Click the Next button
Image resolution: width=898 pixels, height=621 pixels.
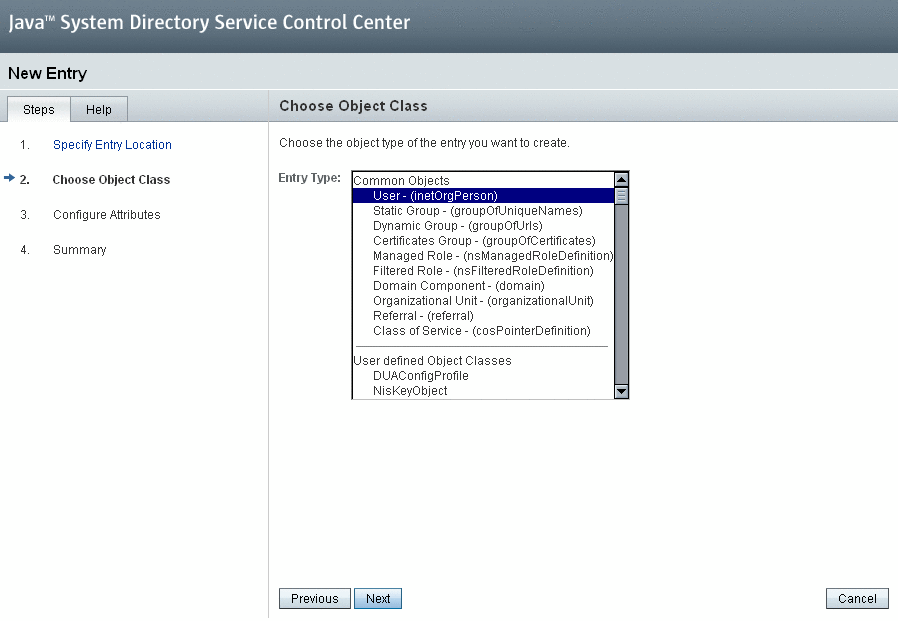(378, 599)
